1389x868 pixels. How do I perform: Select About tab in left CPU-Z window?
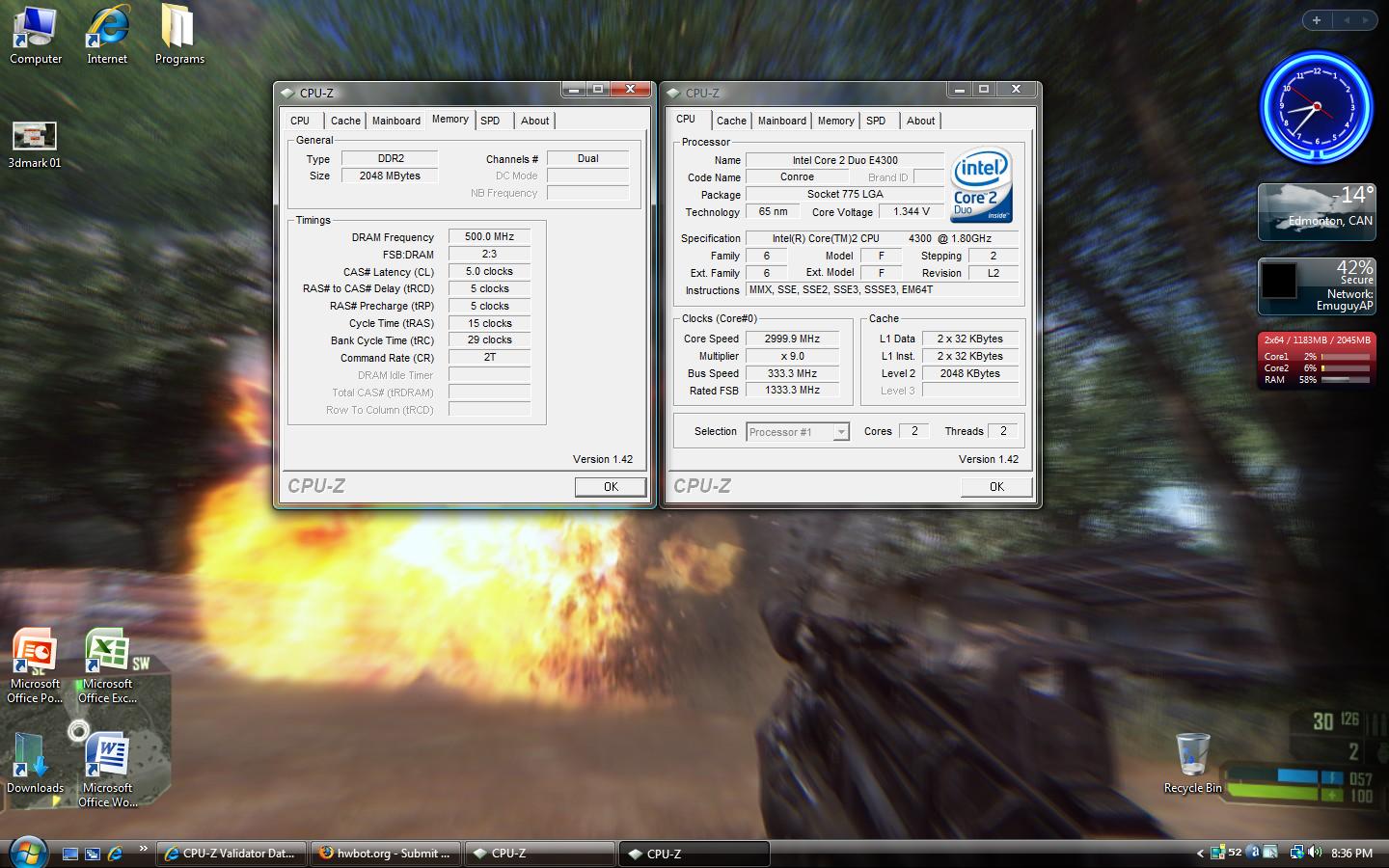[x=535, y=121]
